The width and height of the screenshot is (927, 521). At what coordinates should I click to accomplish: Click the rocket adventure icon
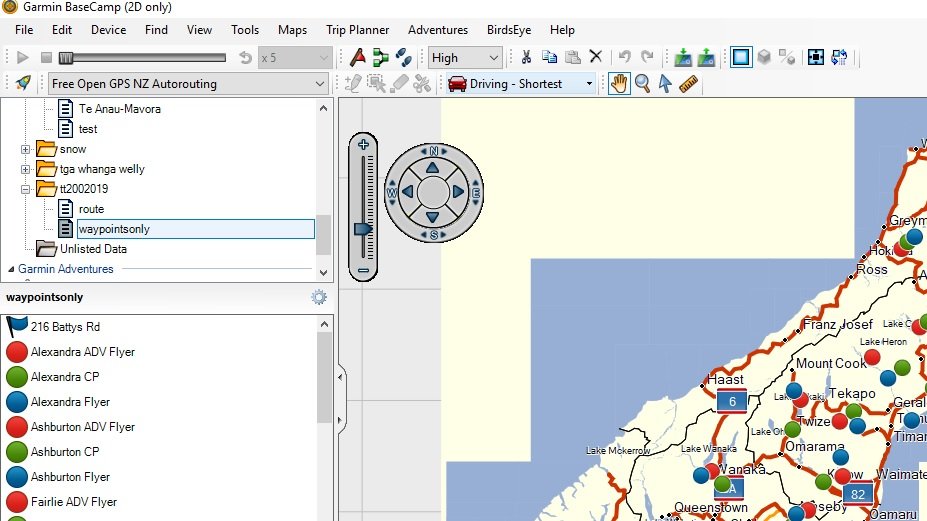[x=23, y=83]
